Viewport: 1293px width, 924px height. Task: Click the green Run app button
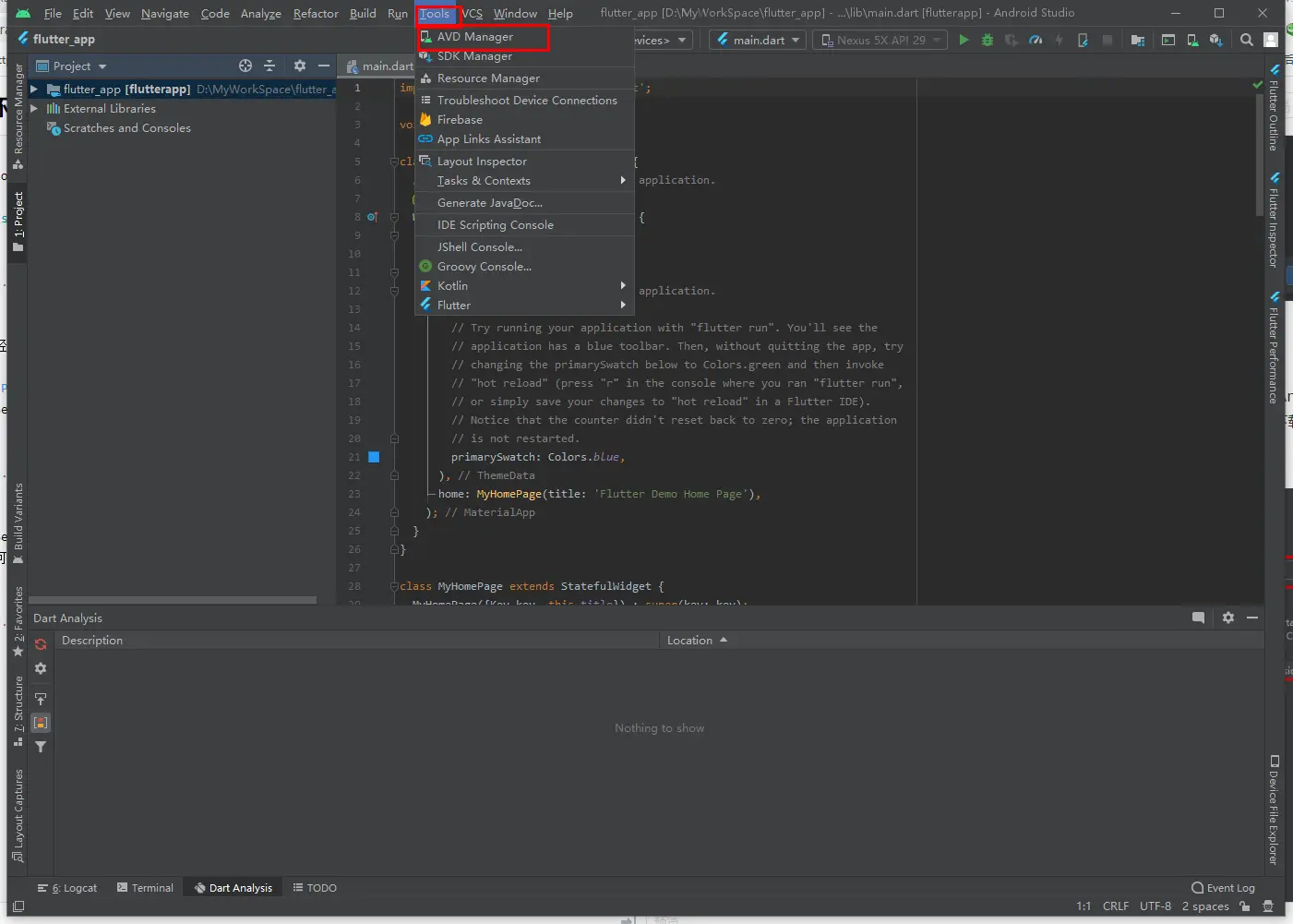pyautogui.click(x=964, y=40)
